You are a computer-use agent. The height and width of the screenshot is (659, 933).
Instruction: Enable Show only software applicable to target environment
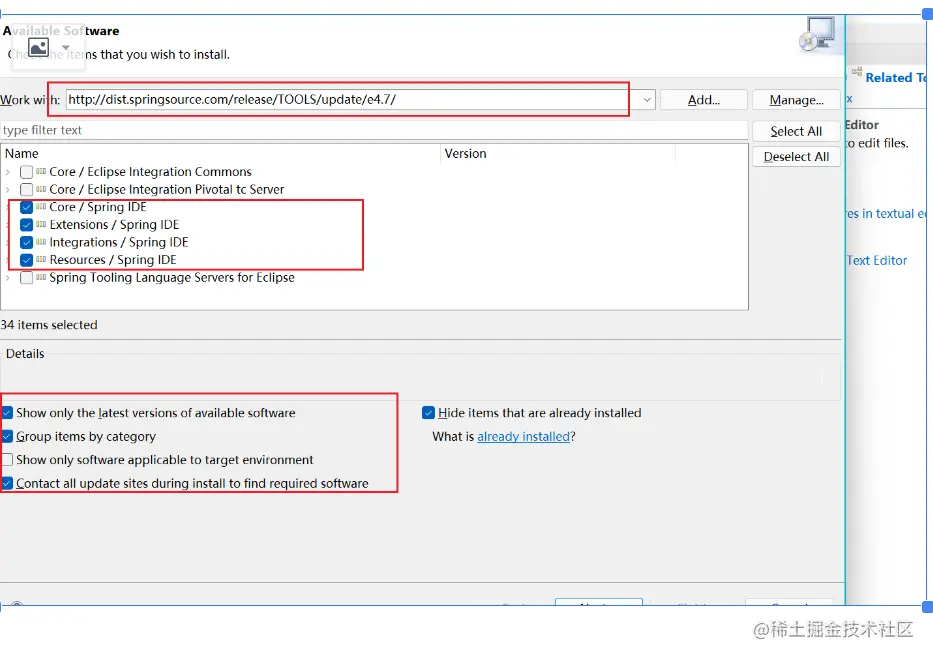[7, 460]
